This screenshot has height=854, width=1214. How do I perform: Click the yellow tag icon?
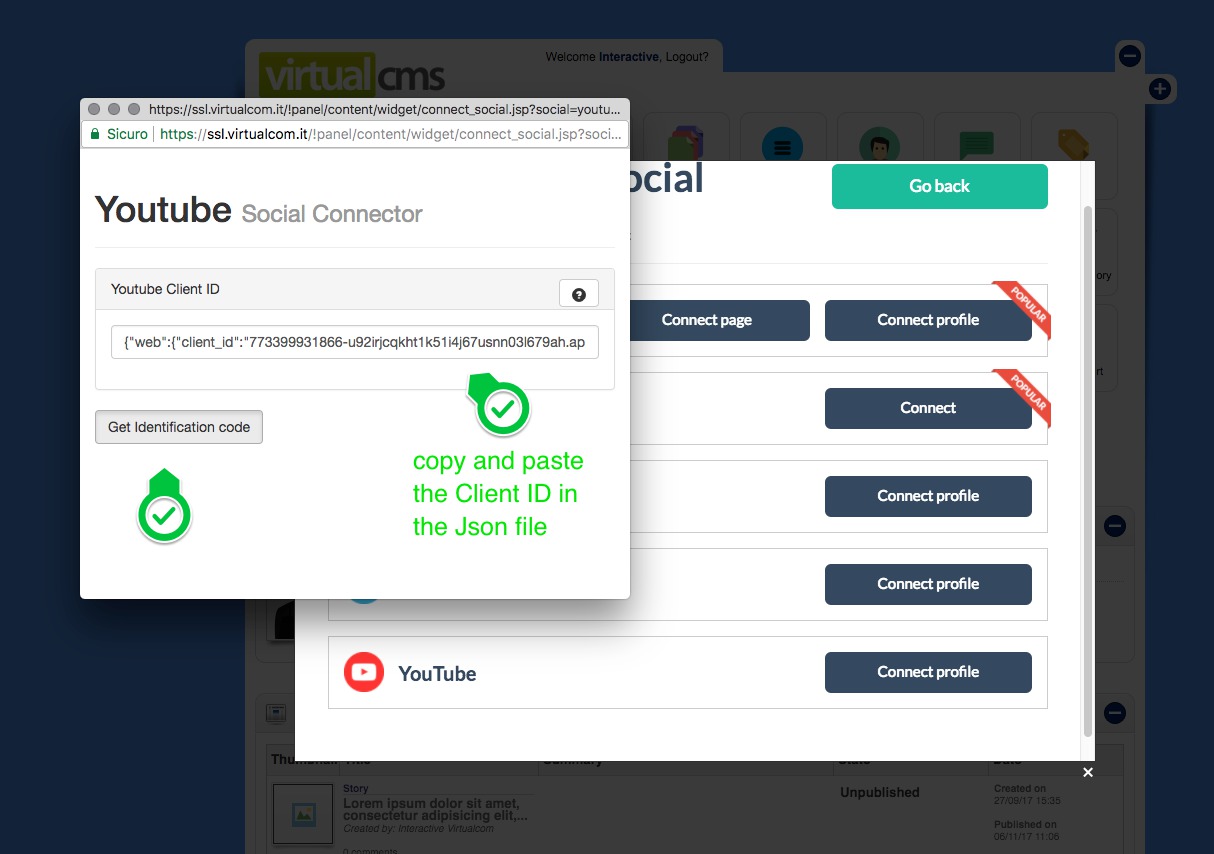pyautogui.click(x=1072, y=146)
